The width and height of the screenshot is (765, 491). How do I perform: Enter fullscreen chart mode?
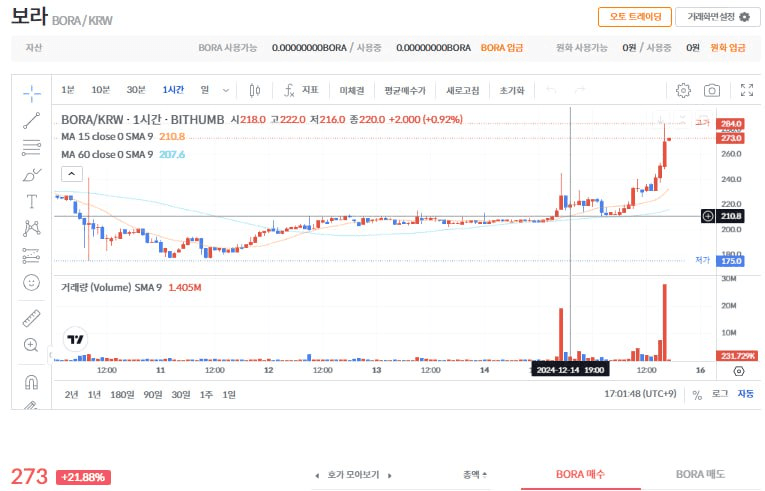point(746,90)
